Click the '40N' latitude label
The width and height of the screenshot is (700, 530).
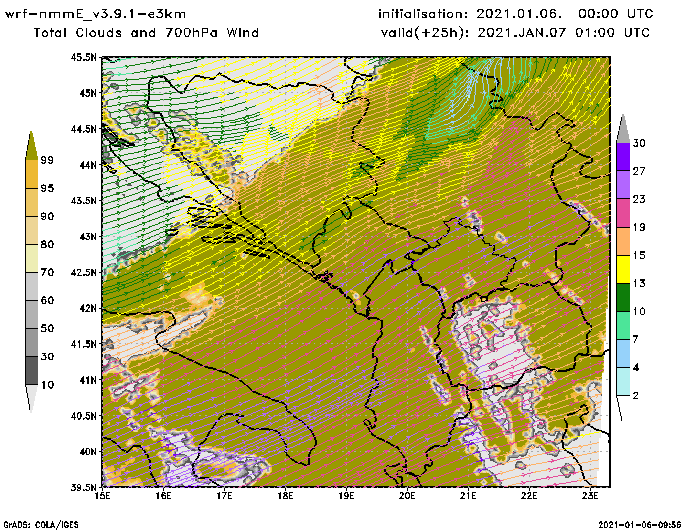pos(88,451)
